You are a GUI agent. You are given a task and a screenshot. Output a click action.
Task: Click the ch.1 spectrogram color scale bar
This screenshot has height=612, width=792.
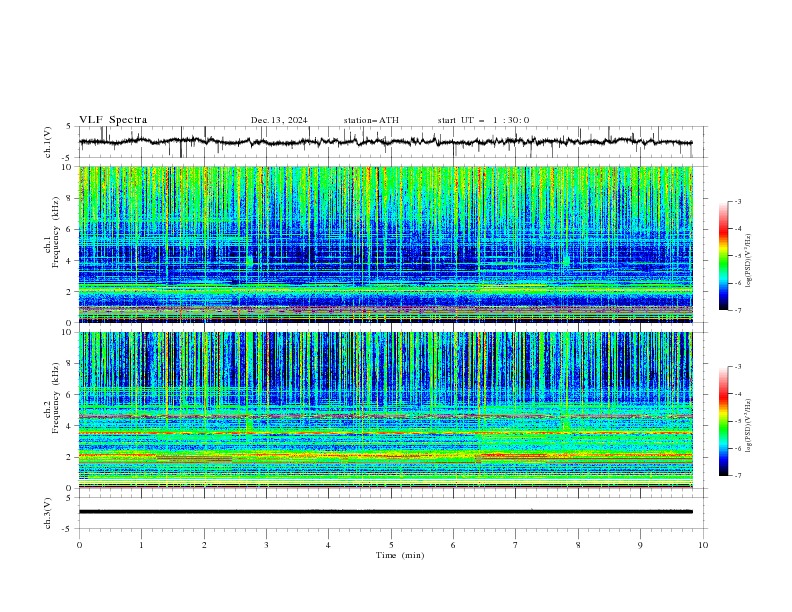[723, 256]
